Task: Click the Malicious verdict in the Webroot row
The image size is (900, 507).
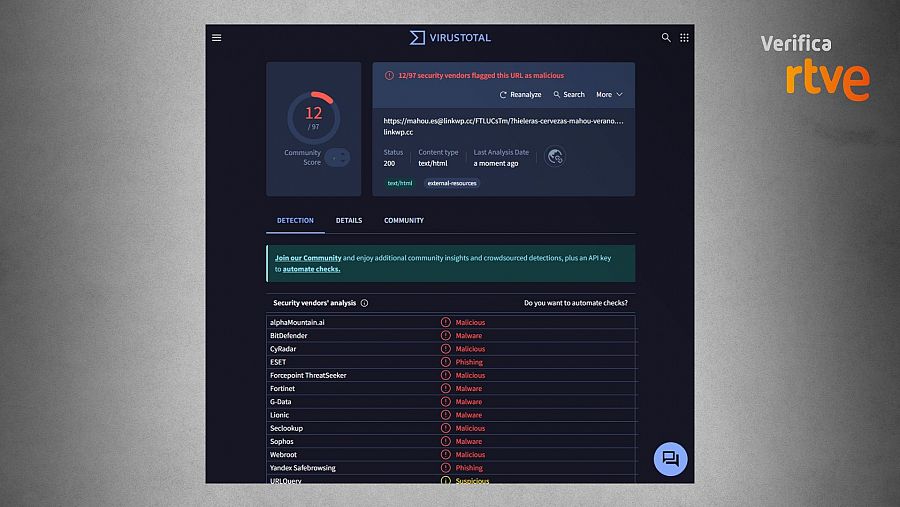Action: point(470,455)
